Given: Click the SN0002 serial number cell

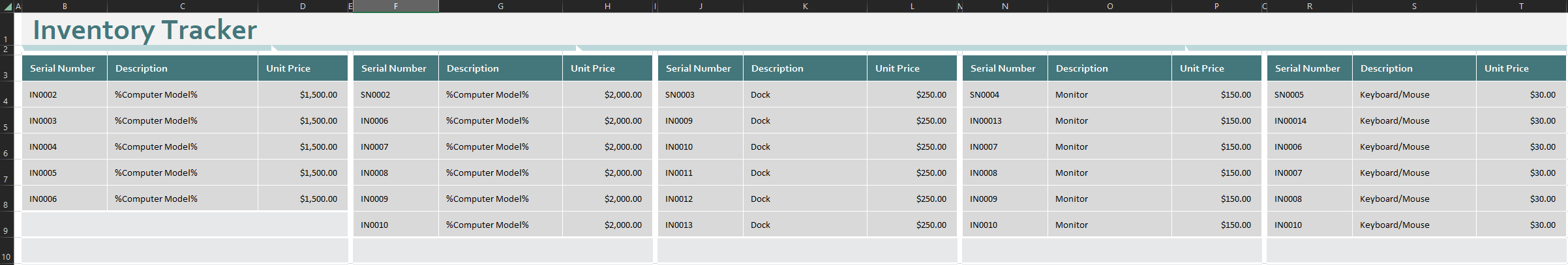Looking at the screenshot, I should [x=395, y=94].
